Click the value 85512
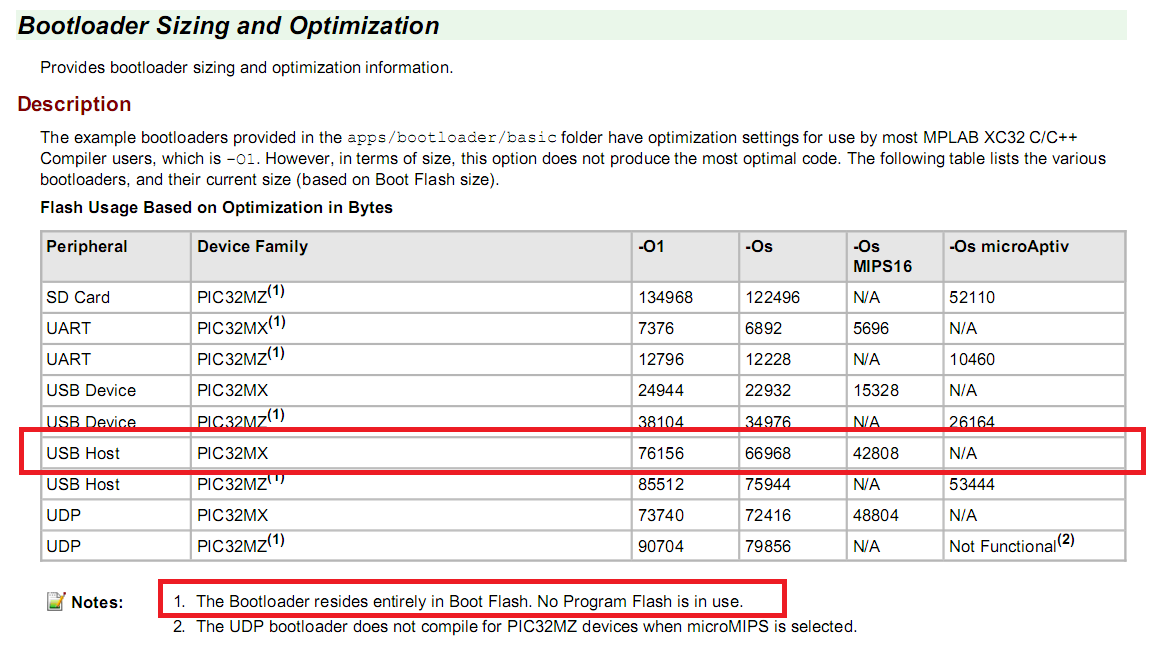Viewport: 1150px width, 657px height. (661, 484)
